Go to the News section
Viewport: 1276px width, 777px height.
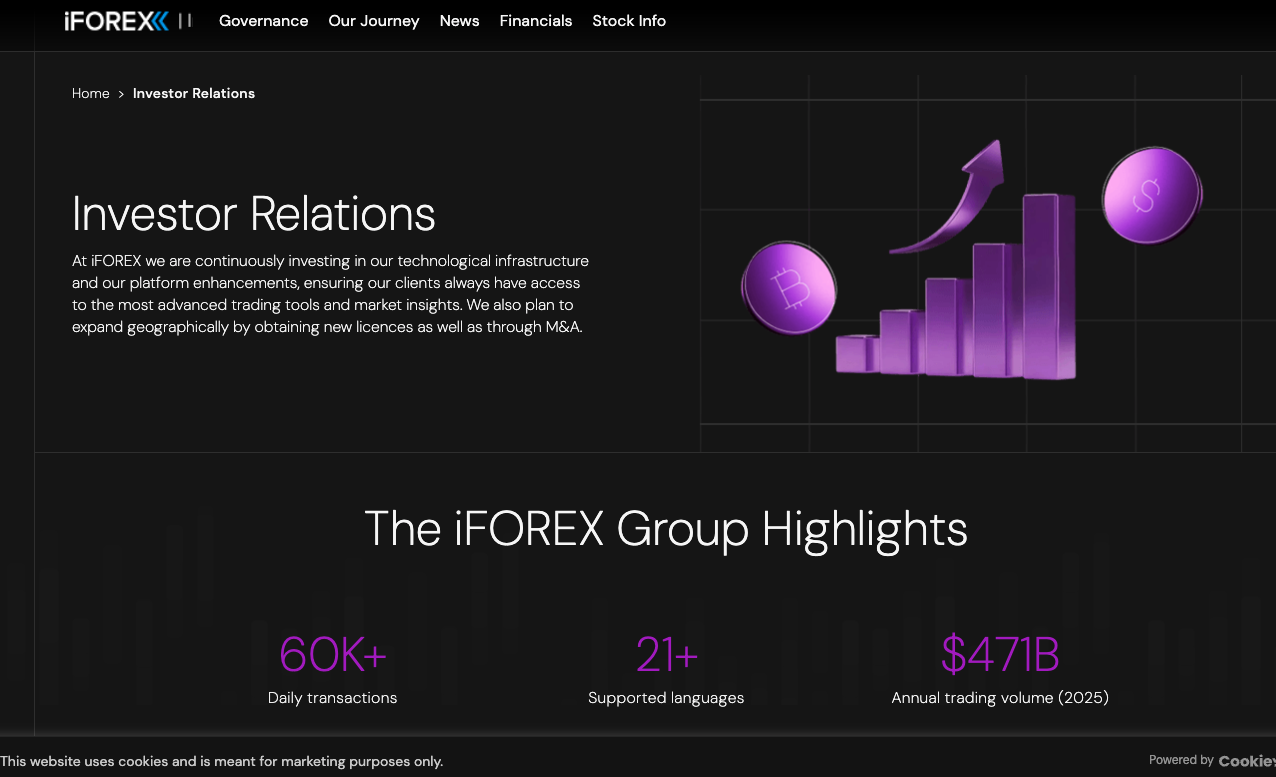460,21
